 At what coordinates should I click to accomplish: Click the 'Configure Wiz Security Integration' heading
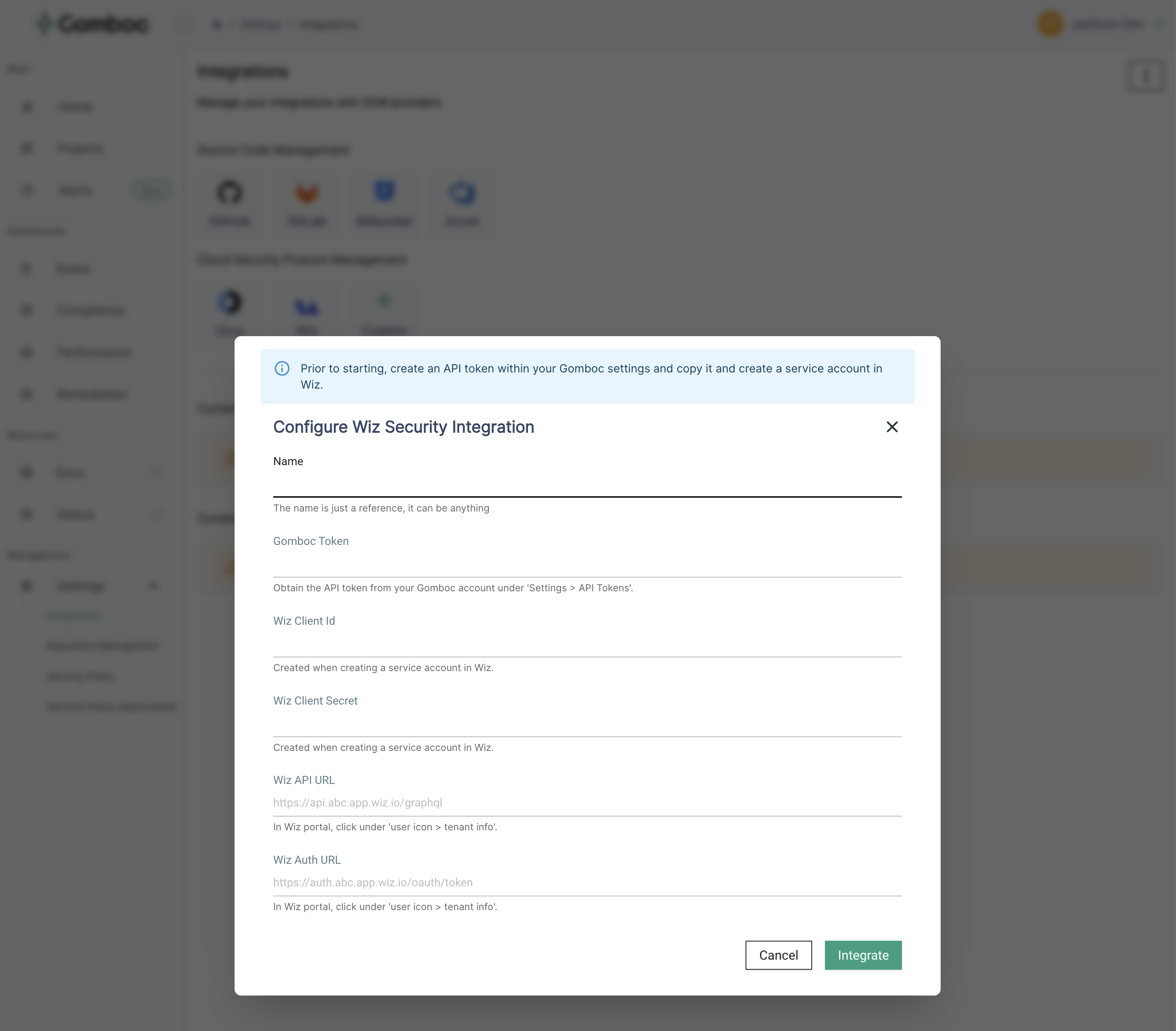pyautogui.click(x=404, y=427)
